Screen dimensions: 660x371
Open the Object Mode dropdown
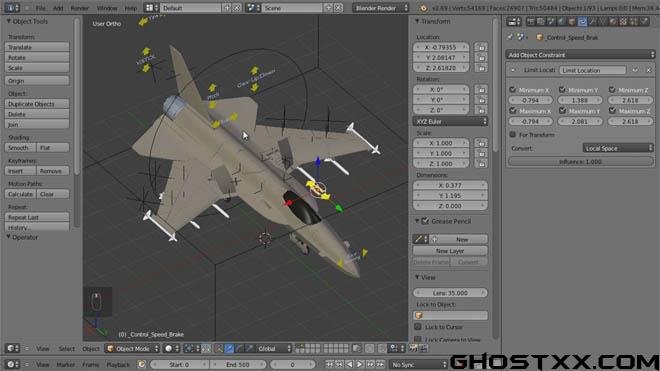(133, 349)
